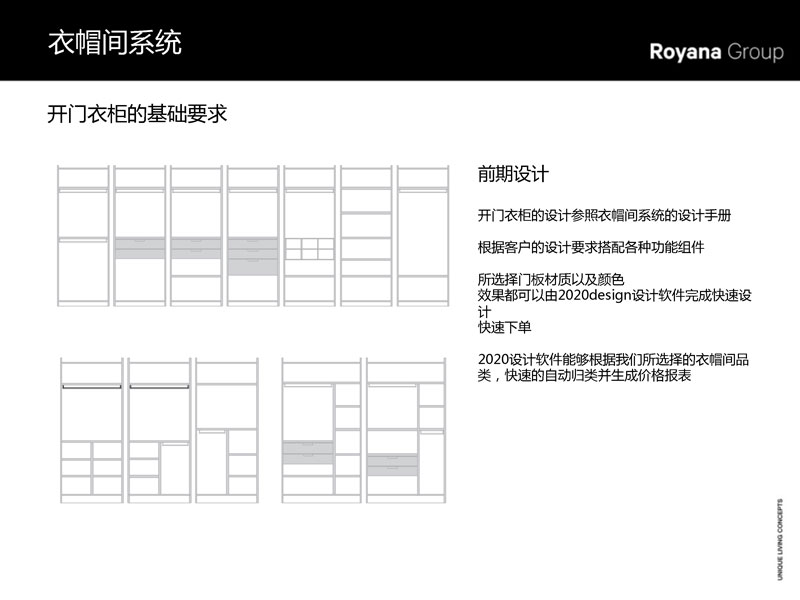Screen dimensions: 800x600
Task: Click the bottom-right wardrobe diagram
Action: pyautogui.click(x=405, y=428)
